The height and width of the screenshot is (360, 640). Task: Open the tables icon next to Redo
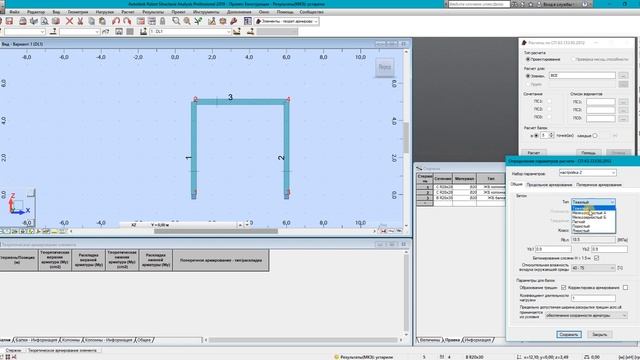(140, 21)
